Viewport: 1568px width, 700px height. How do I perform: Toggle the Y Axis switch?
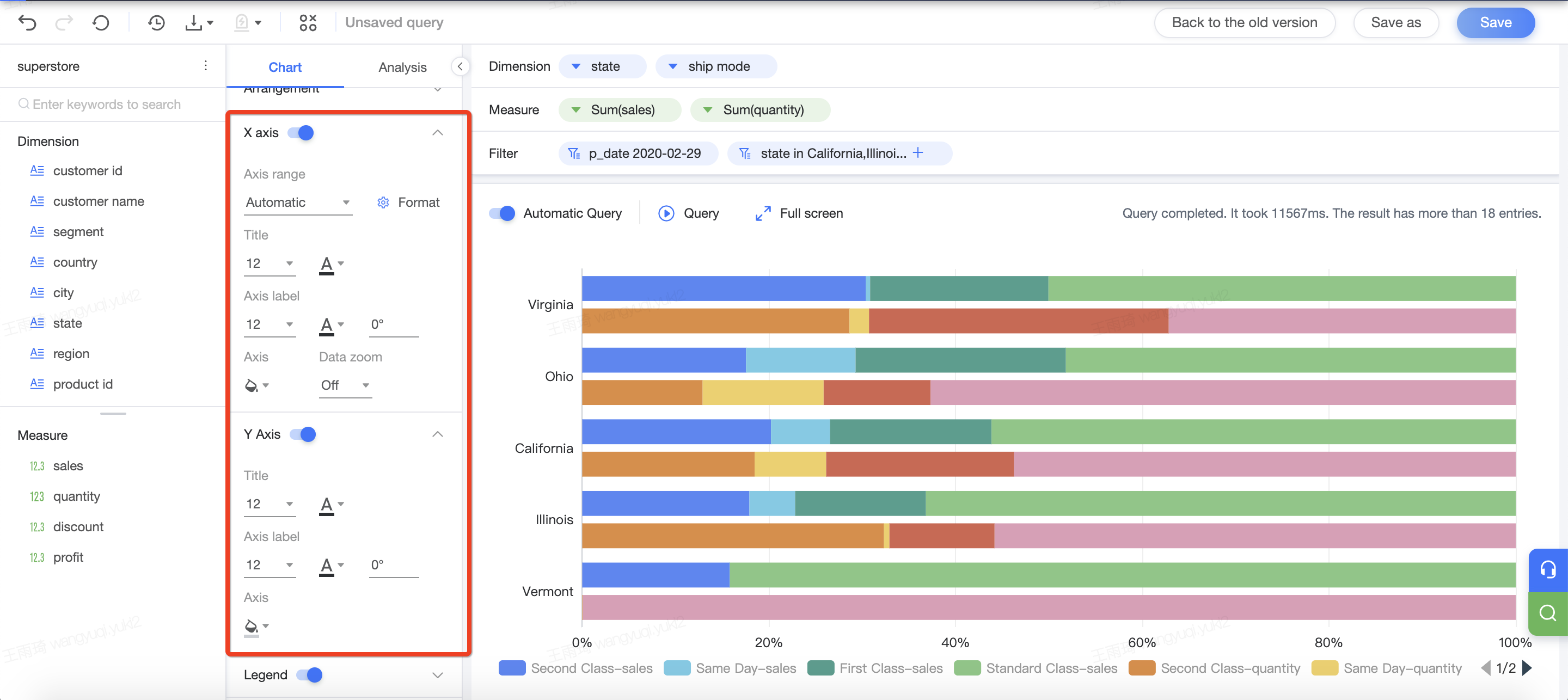tap(303, 434)
